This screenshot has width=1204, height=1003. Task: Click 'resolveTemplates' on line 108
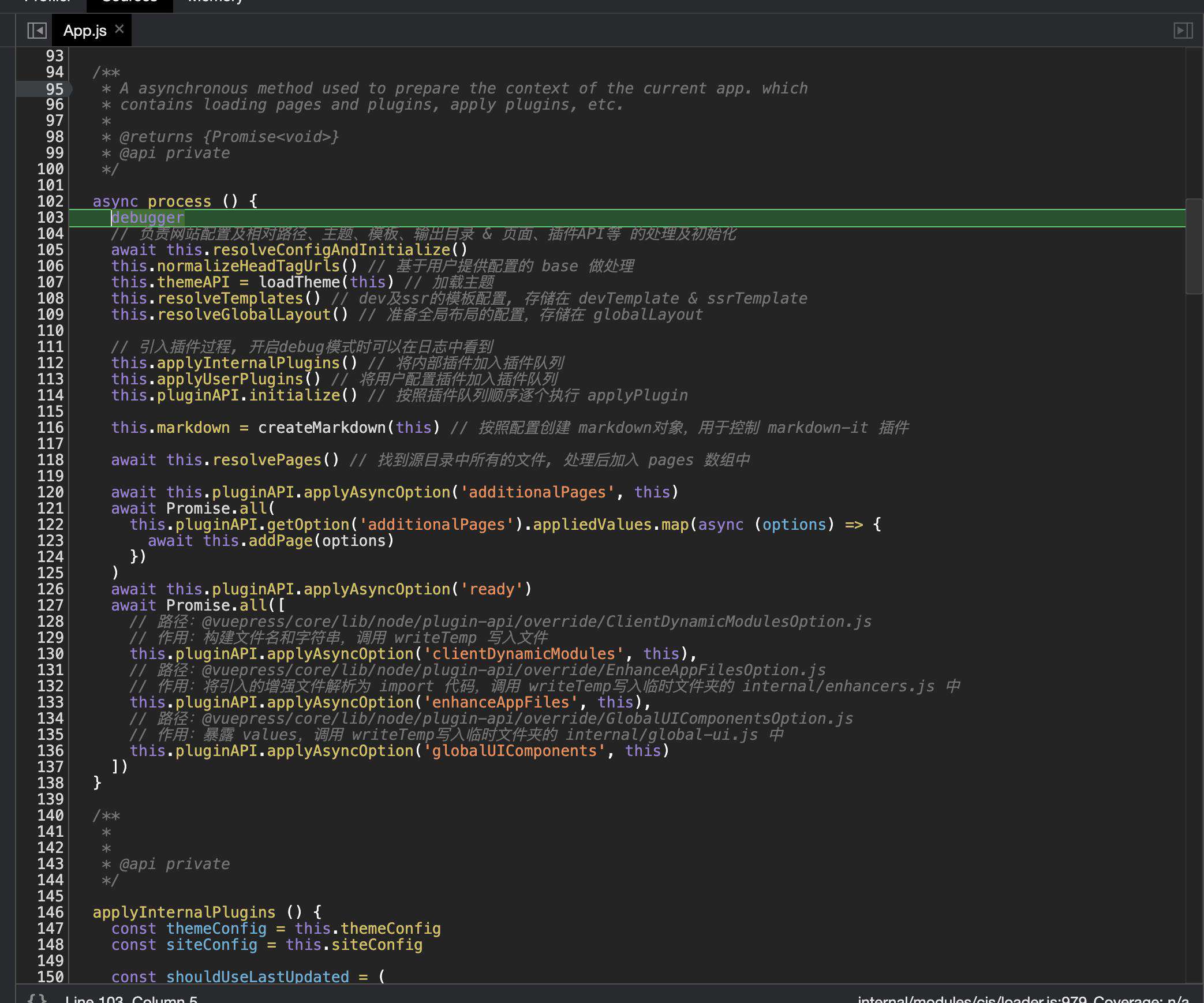pos(230,298)
